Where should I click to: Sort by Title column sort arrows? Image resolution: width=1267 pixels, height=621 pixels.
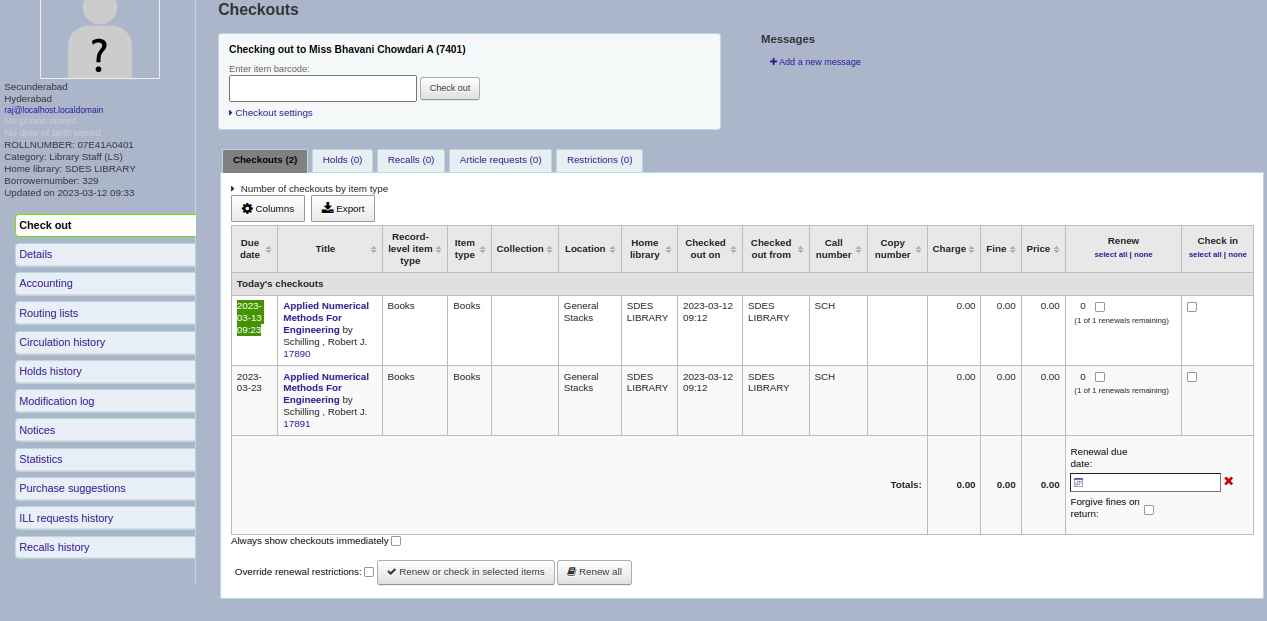pos(374,249)
